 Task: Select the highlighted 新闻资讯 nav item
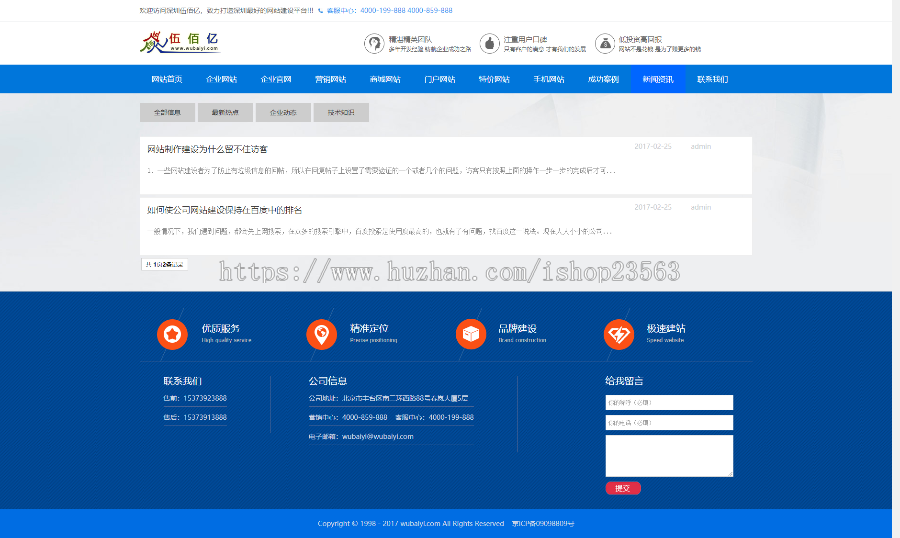point(658,79)
